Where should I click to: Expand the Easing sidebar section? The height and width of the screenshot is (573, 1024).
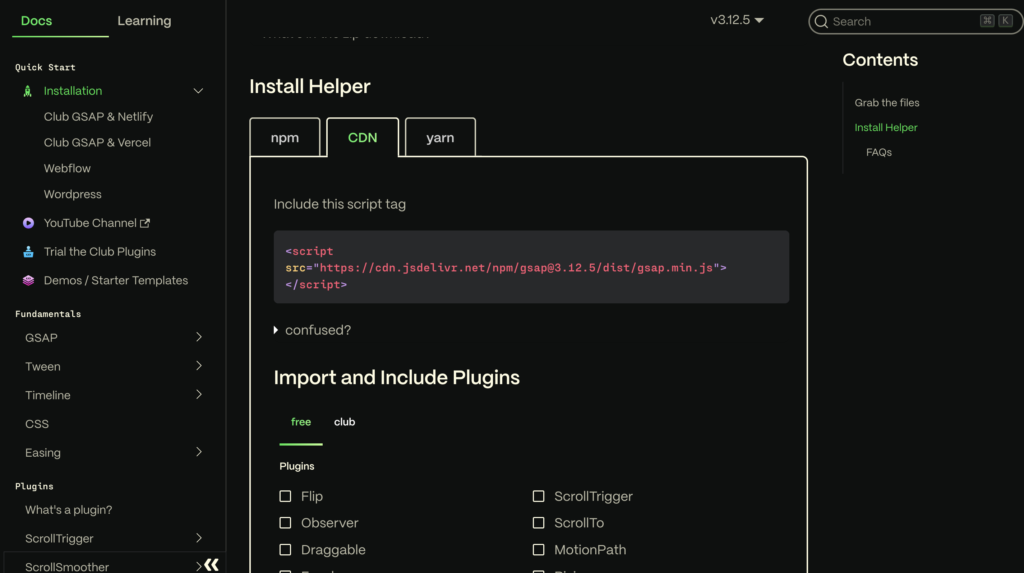199,452
